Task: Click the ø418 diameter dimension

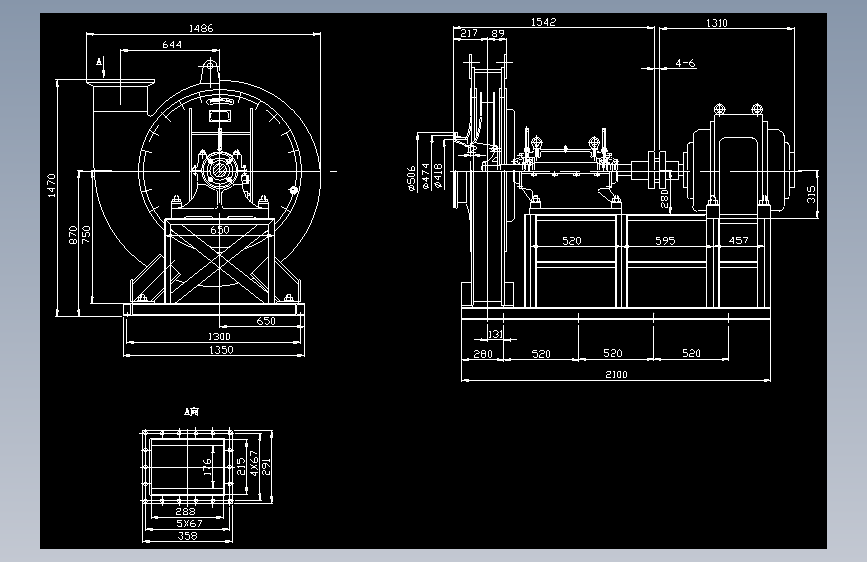Action: (438, 176)
